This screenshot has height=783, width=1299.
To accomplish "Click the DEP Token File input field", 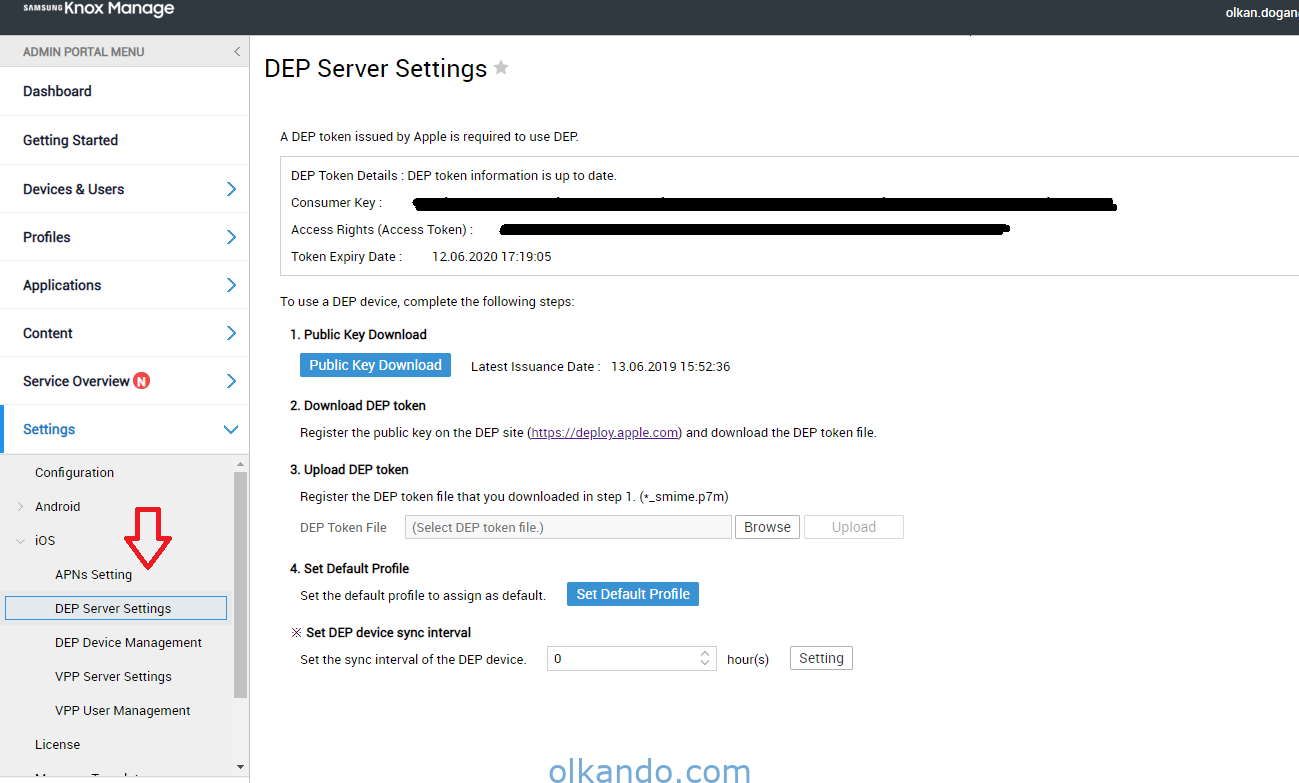I will (568, 527).
